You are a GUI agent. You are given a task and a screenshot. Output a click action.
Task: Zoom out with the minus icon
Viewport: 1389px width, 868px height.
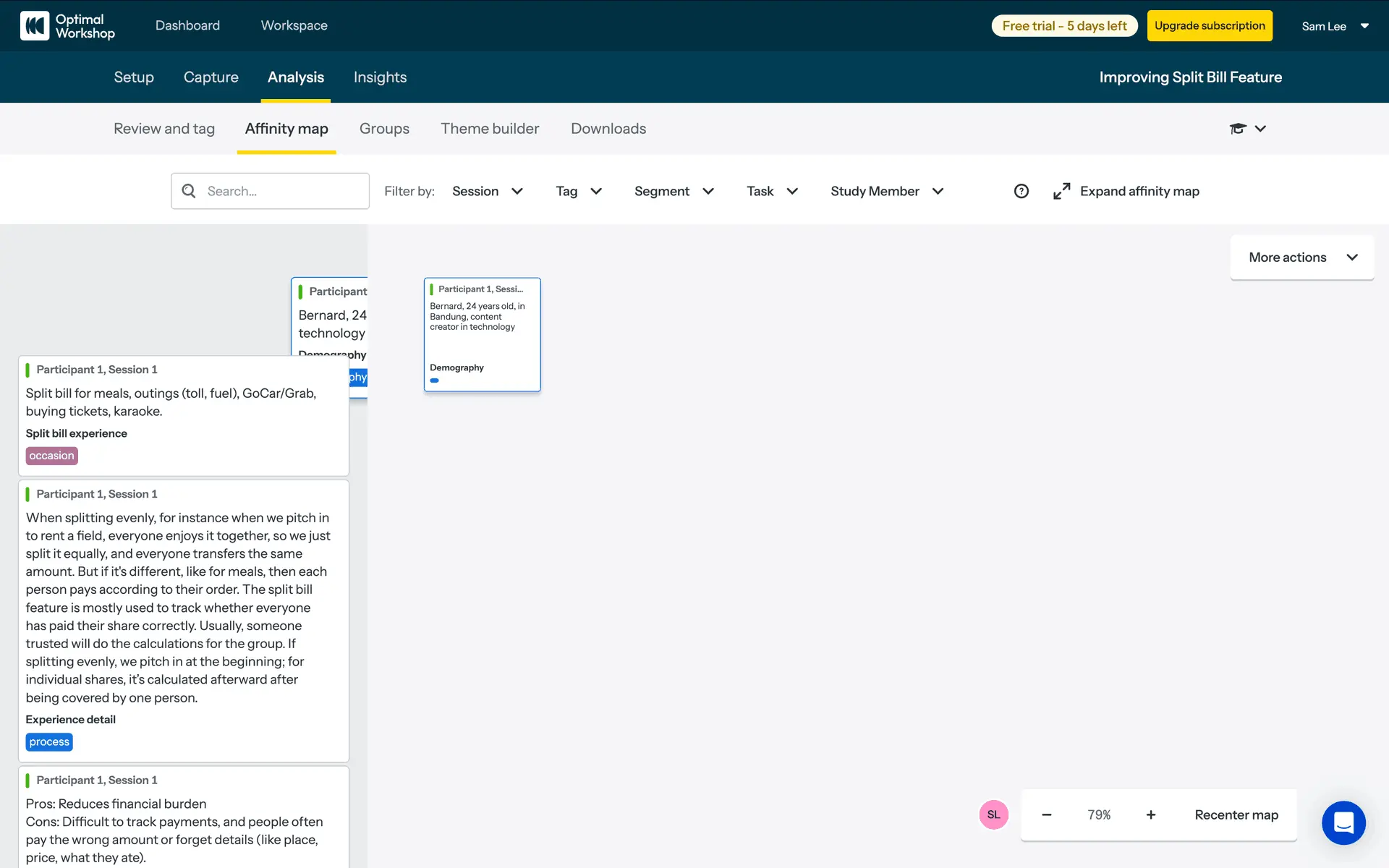(1046, 814)
